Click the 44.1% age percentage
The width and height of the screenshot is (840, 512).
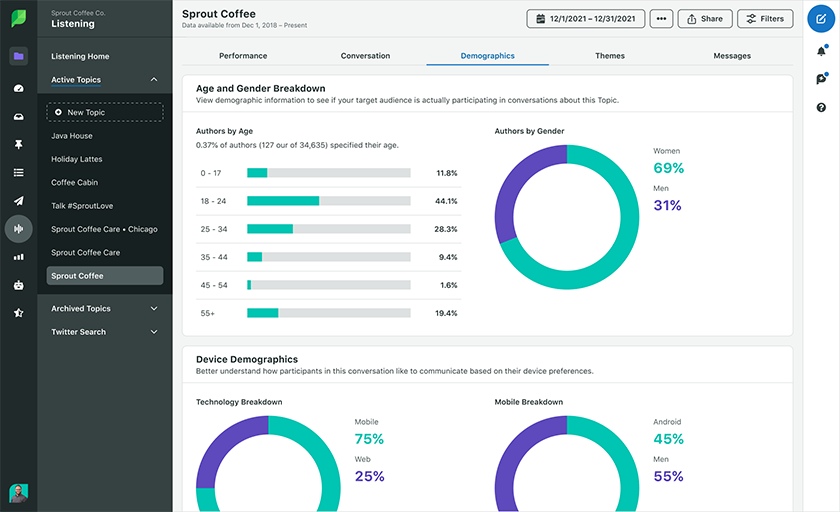(446, 201)
